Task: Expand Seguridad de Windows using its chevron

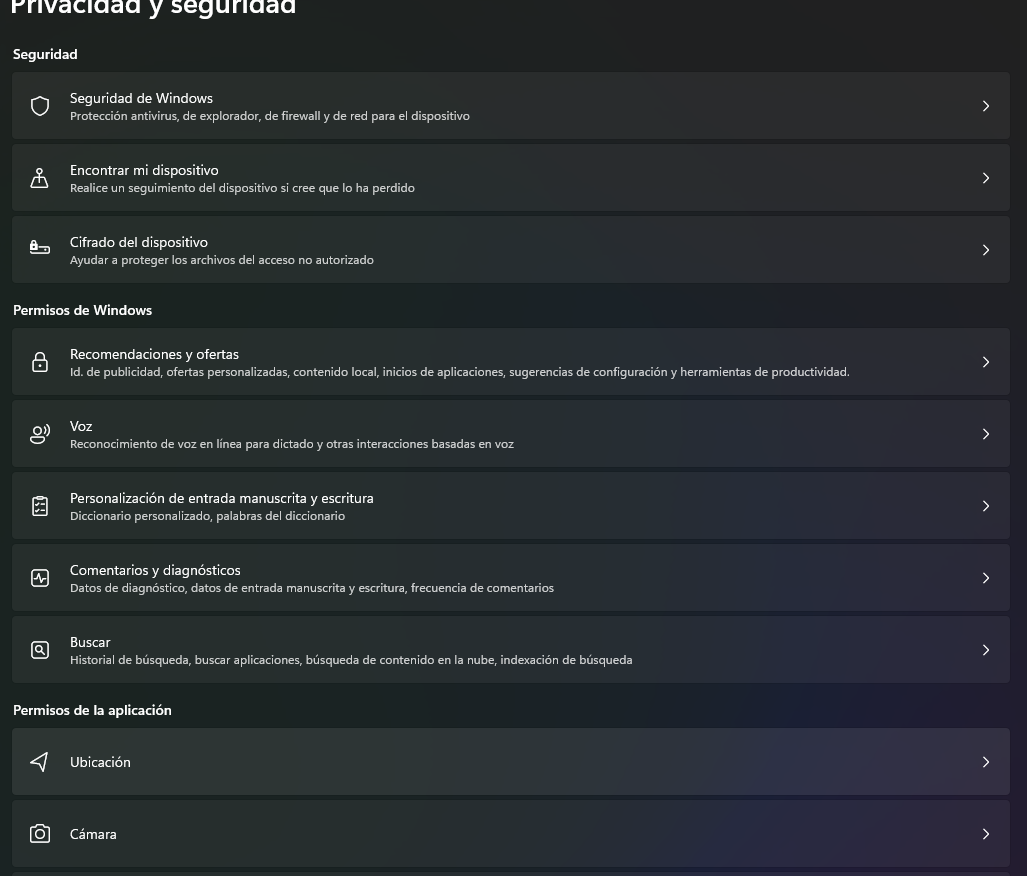Action: click(x=986, y=106)
